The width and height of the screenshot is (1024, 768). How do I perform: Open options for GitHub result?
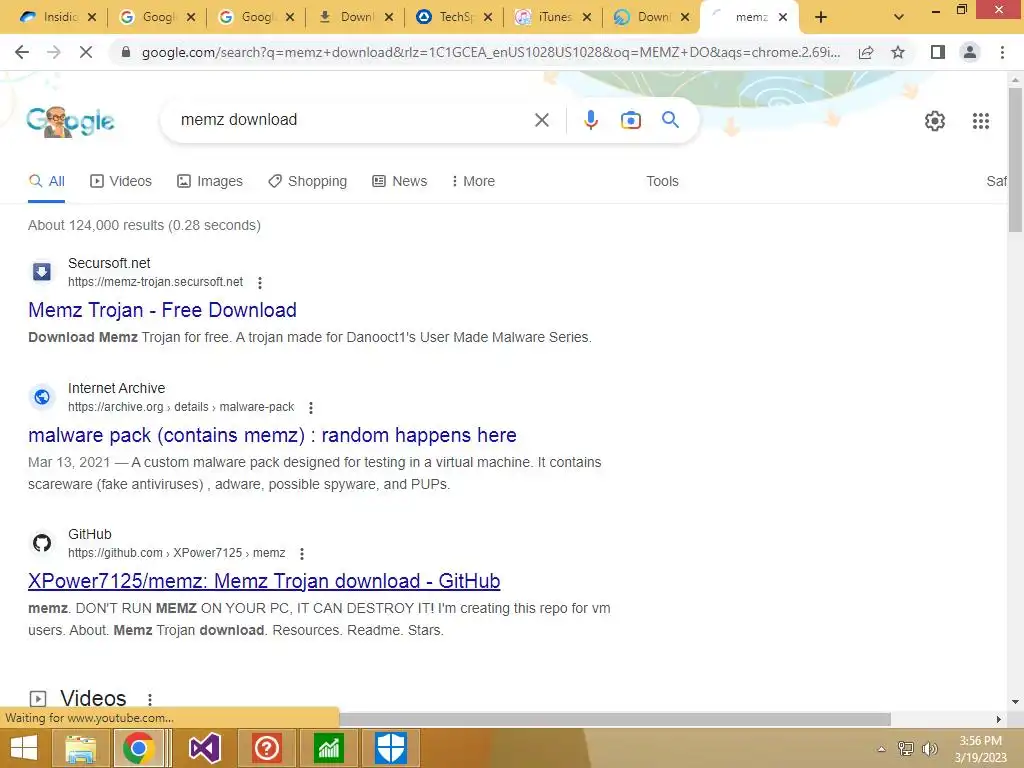(302, 554)
